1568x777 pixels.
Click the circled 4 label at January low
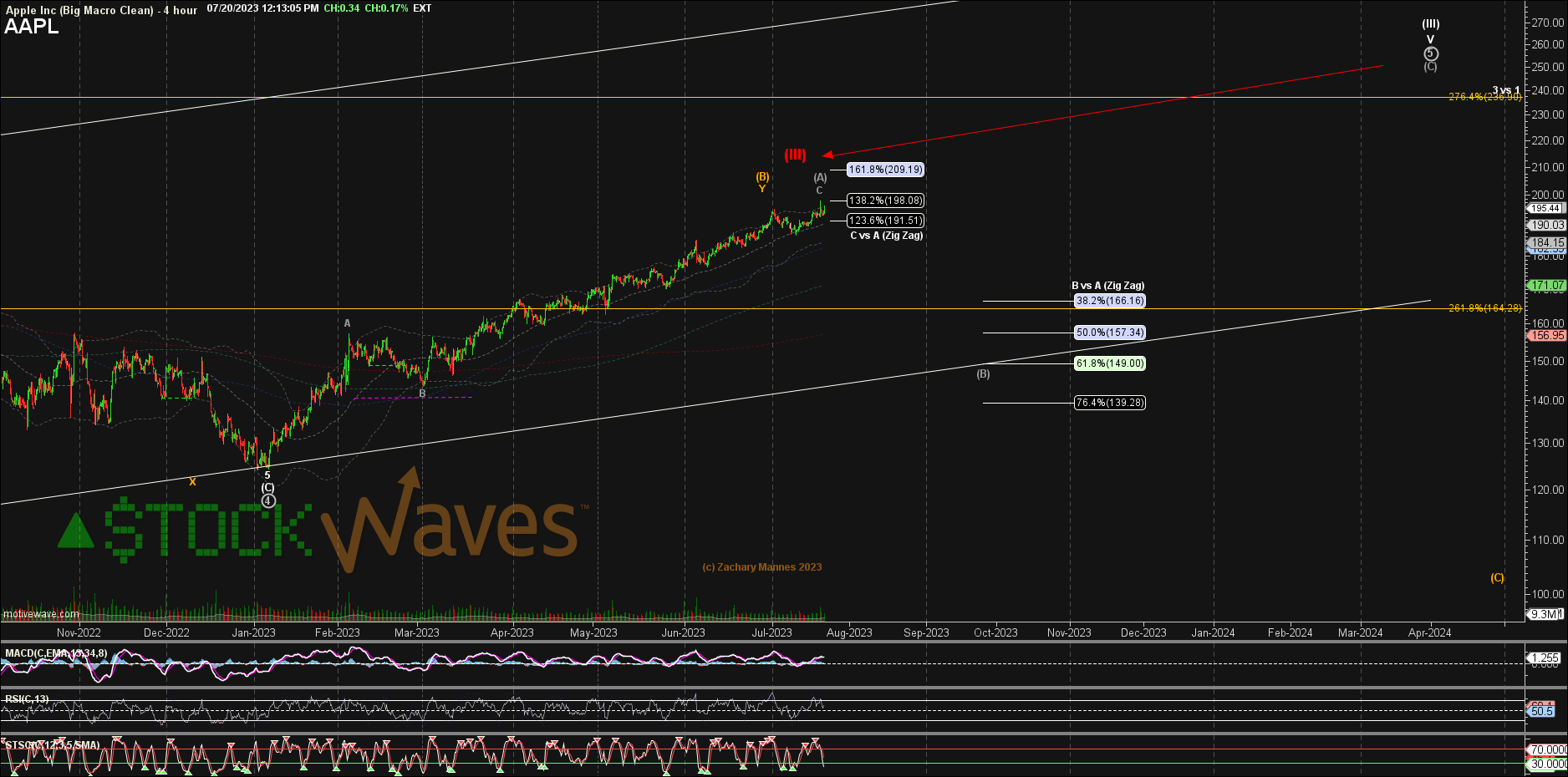(x=267, y=501)
